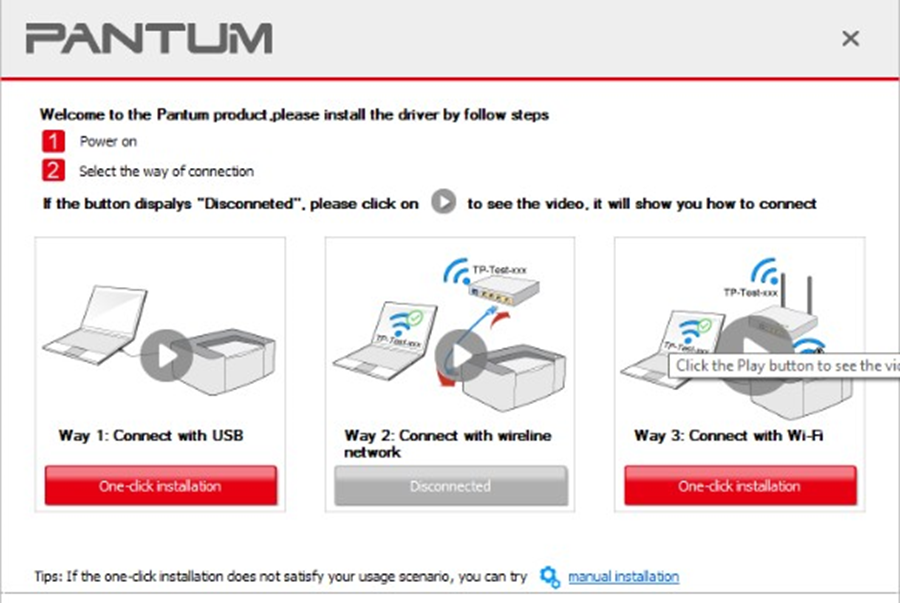
Task: Open the manual installation link
Action: (623, 577)
